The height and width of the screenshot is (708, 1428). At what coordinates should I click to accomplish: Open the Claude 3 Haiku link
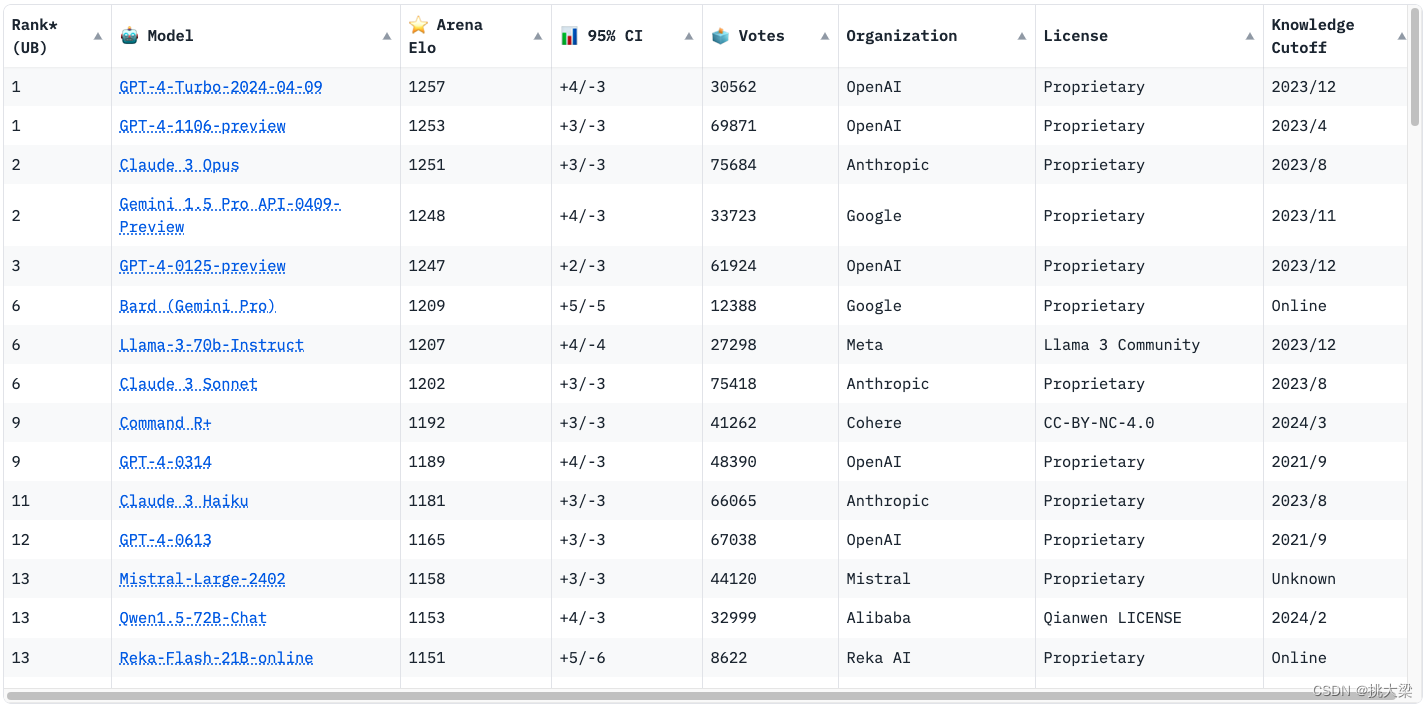(x=184, y=501)
